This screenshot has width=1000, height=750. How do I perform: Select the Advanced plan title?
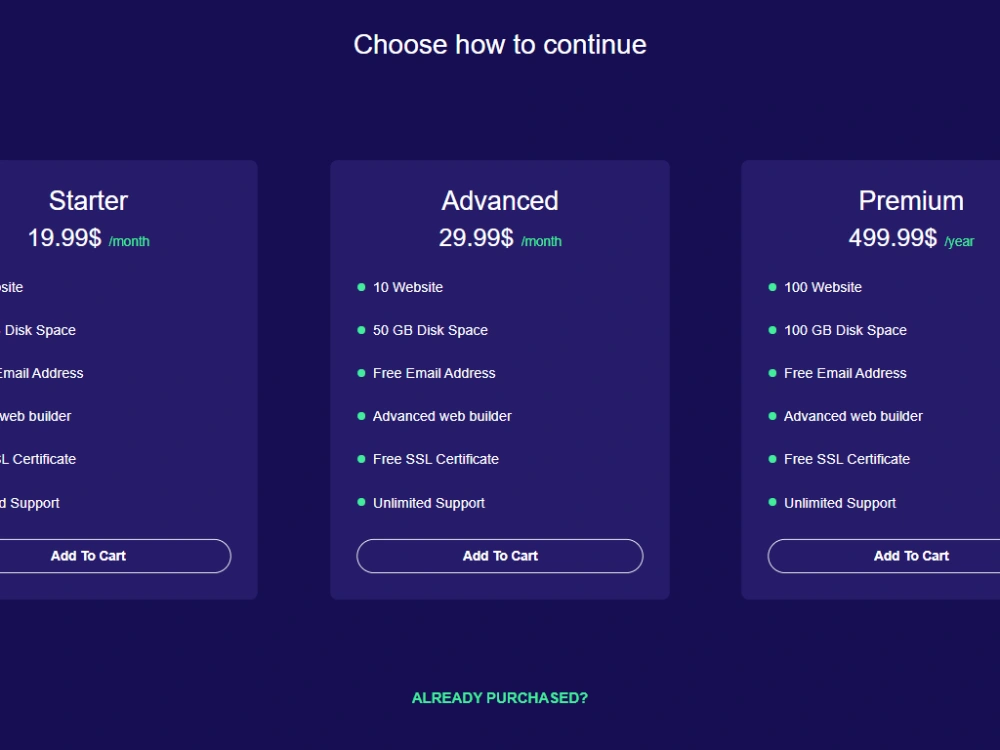click(500, 200)
